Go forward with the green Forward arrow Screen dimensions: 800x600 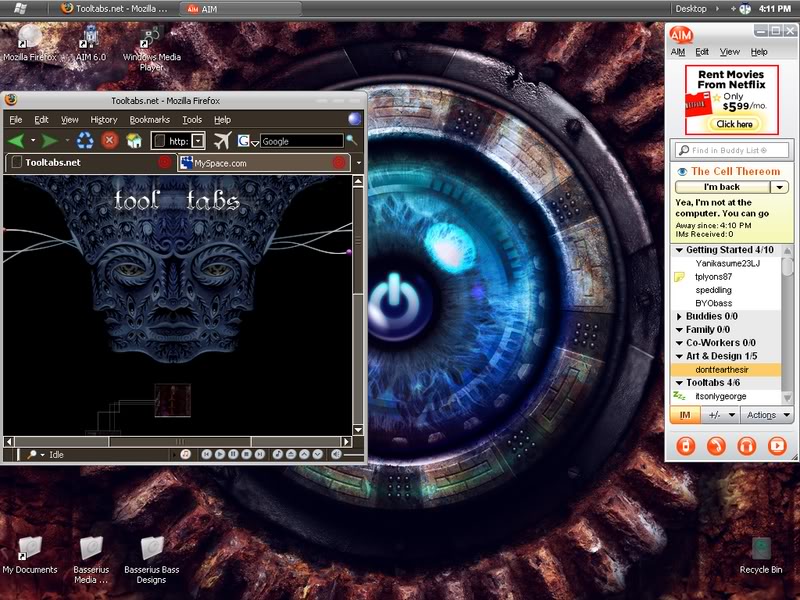pos(49,141)
